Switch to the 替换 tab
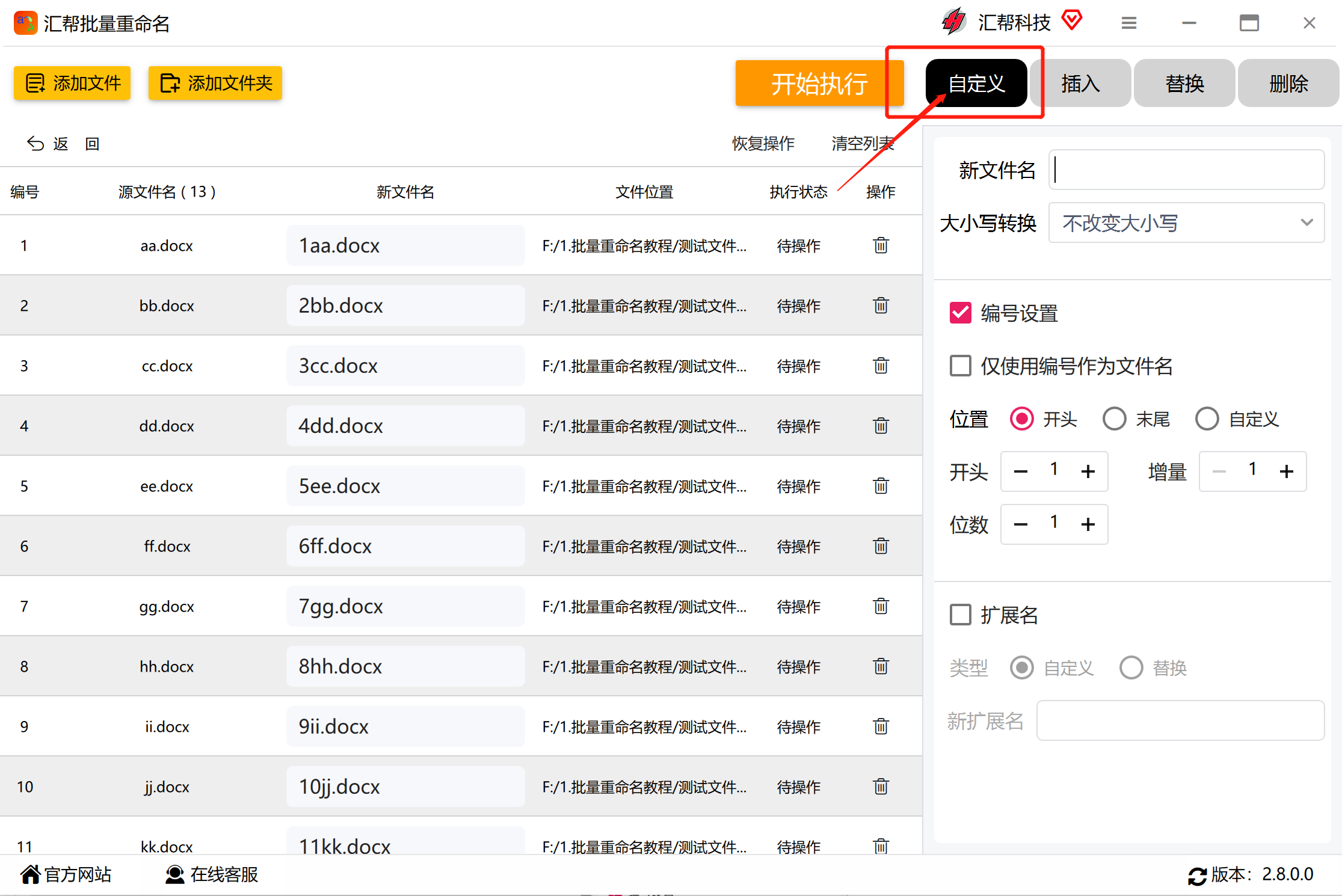Screen dimensions: 1342x896 point(1184,84)
